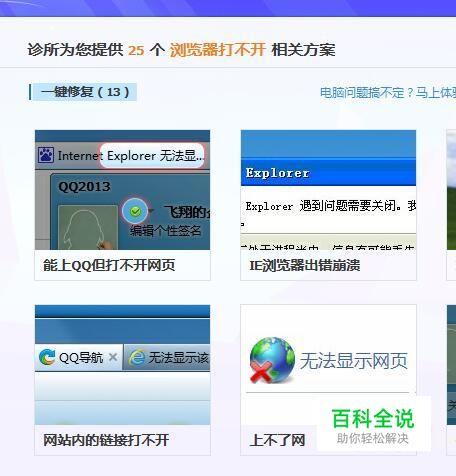Viewport: 456px width, 476px height.
Task: Select the 一键修复 (13) tab
Action: (83, 92)
